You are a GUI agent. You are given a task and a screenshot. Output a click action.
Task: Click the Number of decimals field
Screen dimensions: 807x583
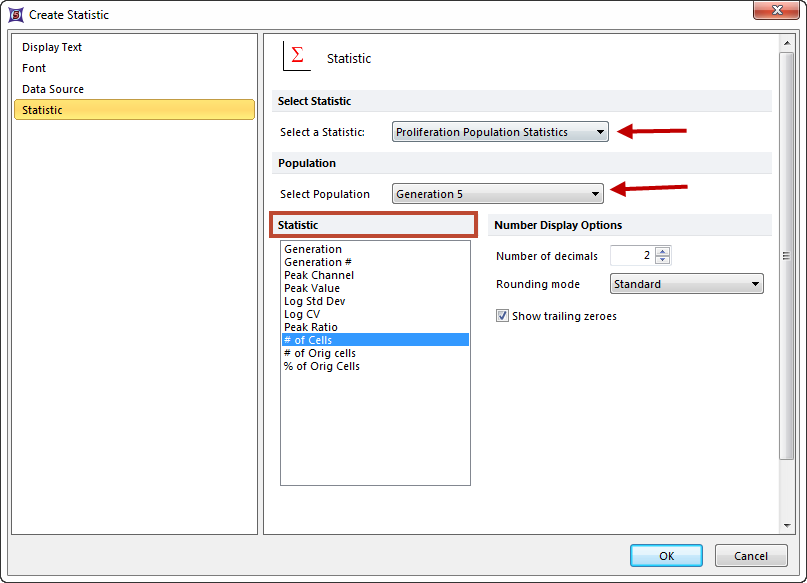point(633,255)
